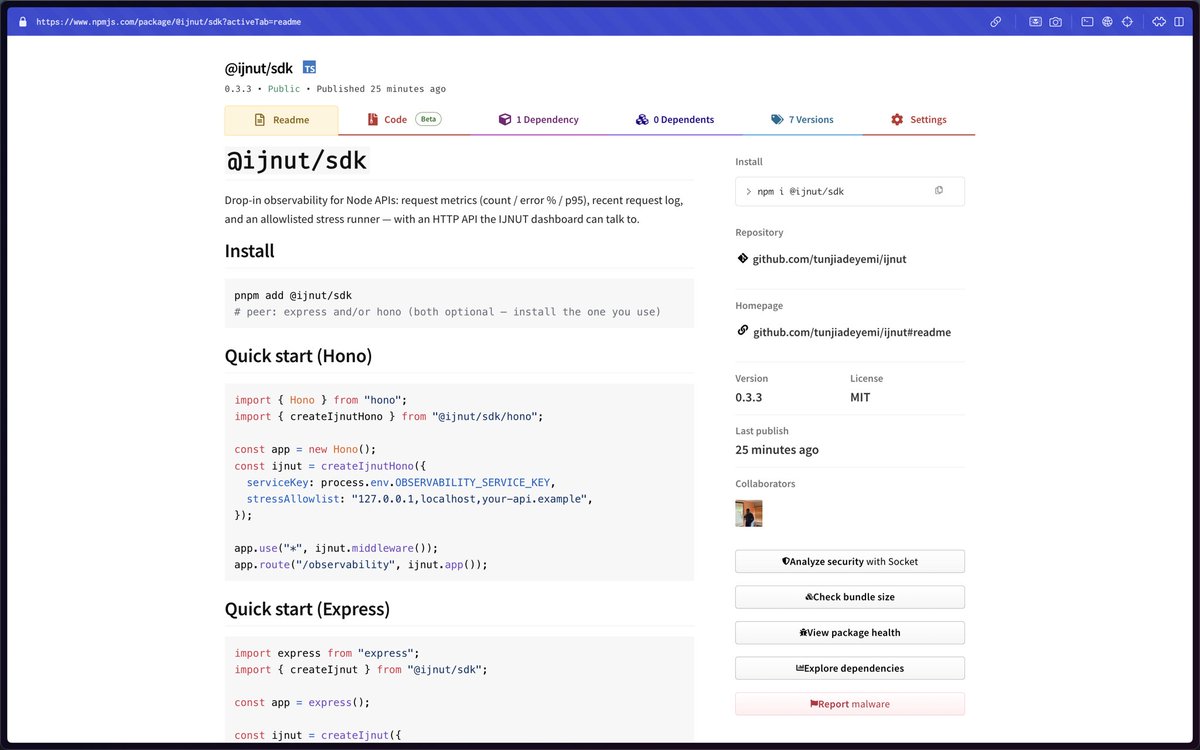Click the Last publish 25 minutes ago value
The image size is (1200, 750).
click(x=777, y=450)
